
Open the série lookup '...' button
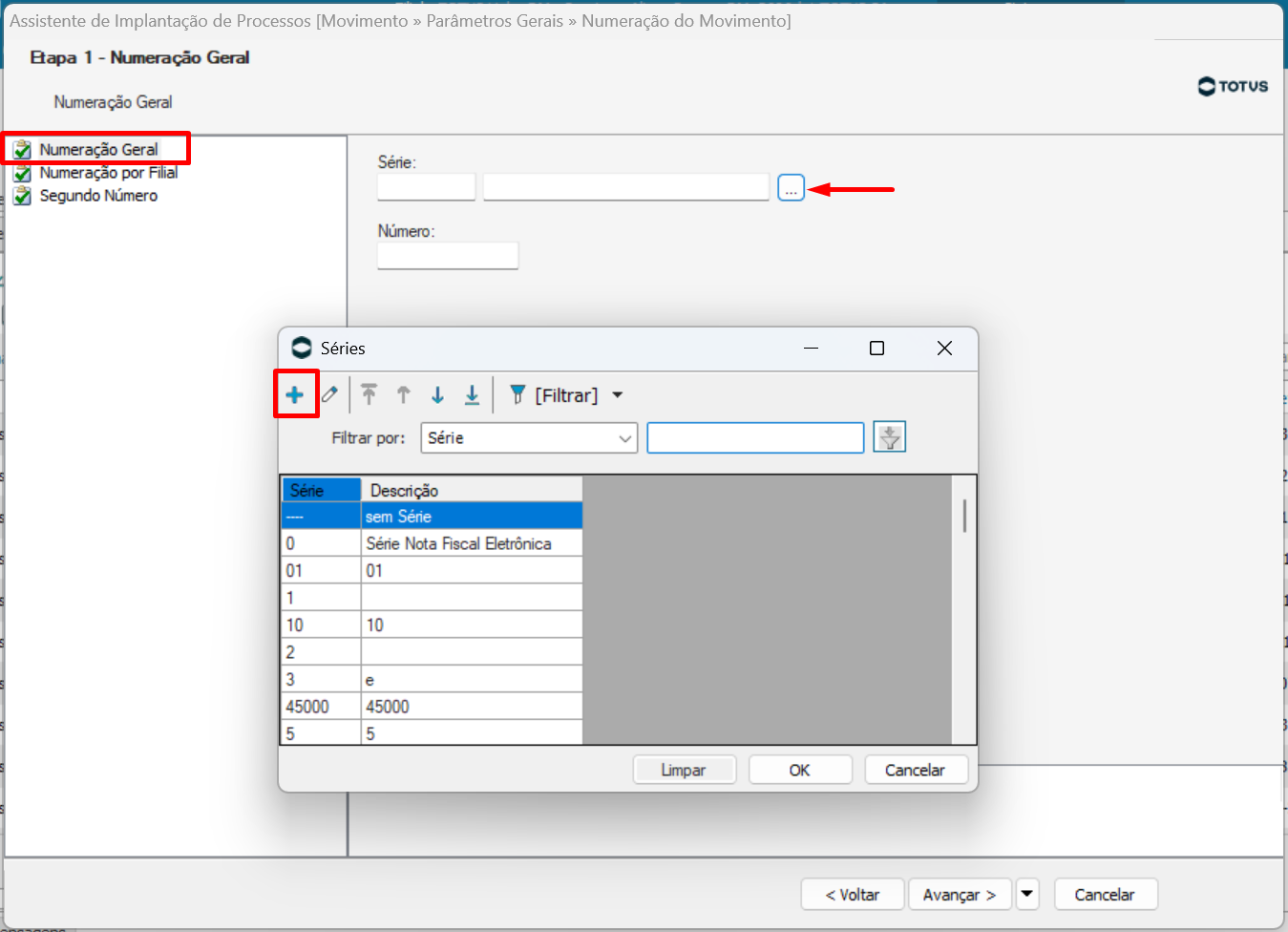pos(791,188)
